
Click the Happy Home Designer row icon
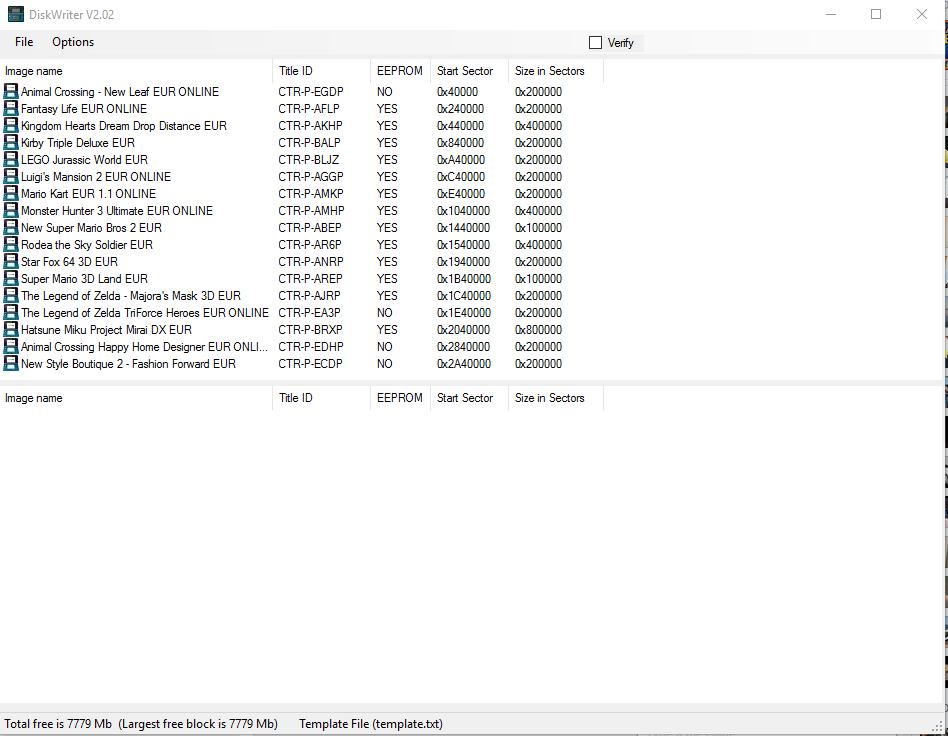click(x=11, y=346)
